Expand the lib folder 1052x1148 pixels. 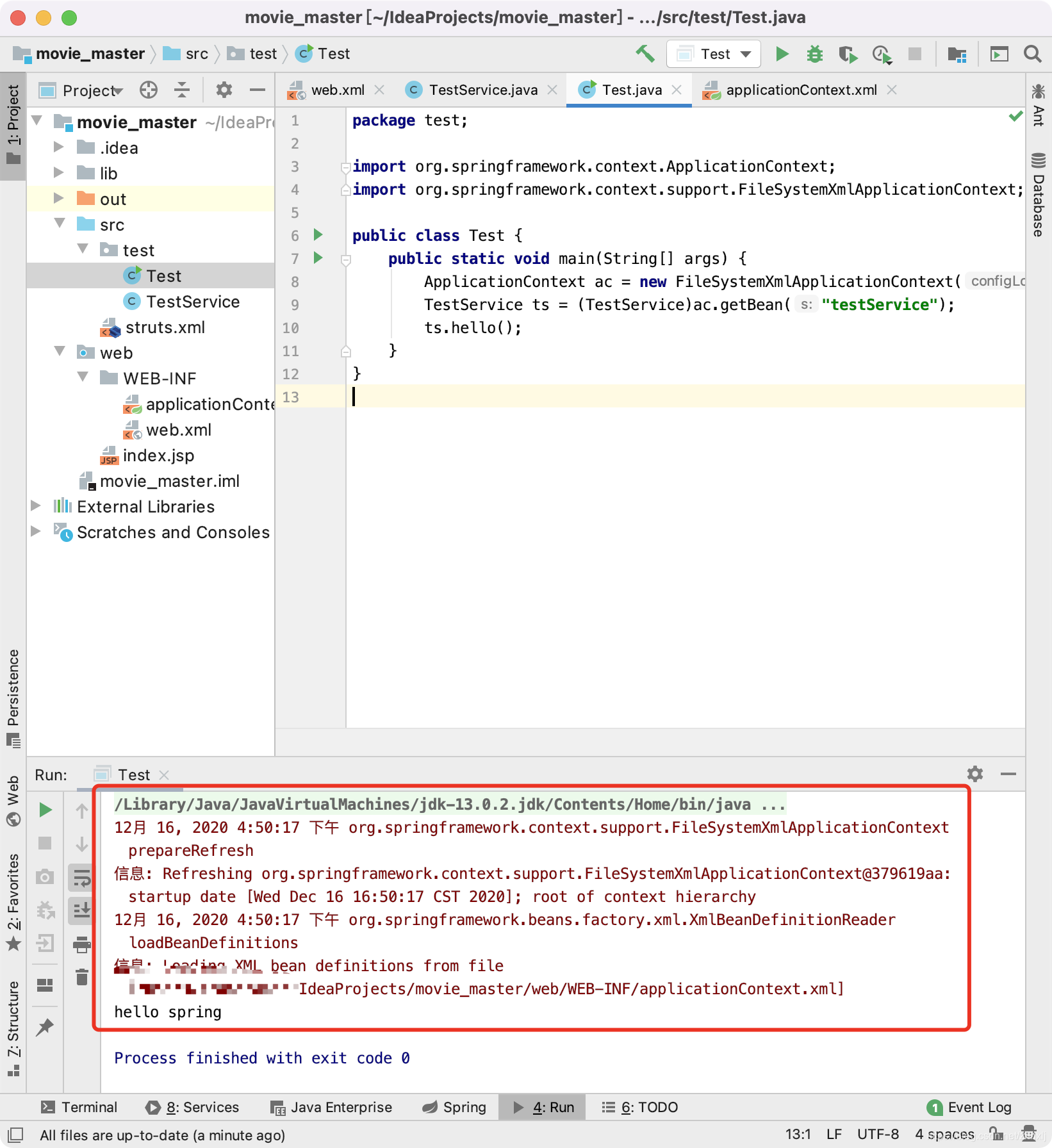pos(59,172)
